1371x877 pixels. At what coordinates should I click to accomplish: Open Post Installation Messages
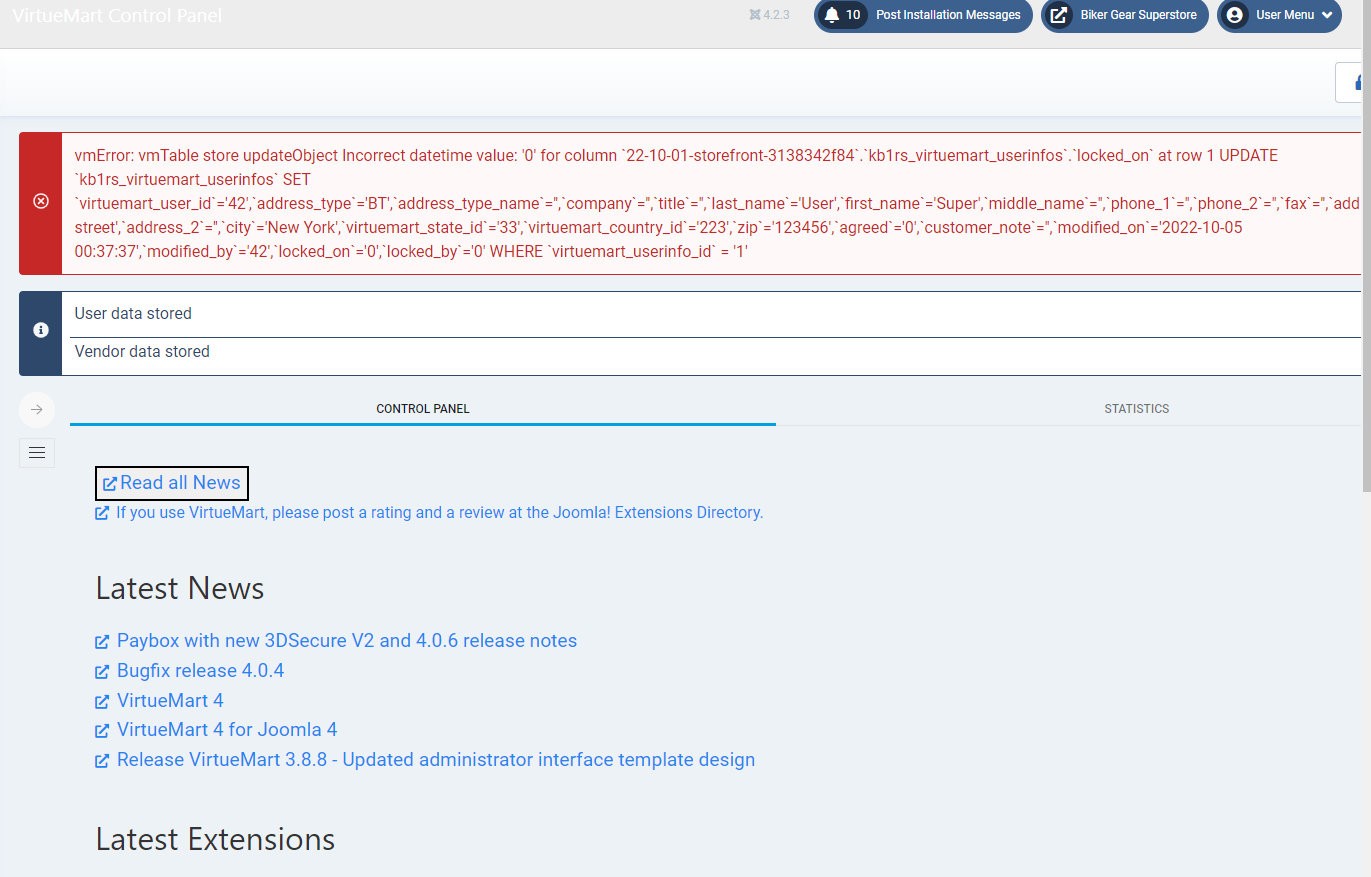(947, 15)
